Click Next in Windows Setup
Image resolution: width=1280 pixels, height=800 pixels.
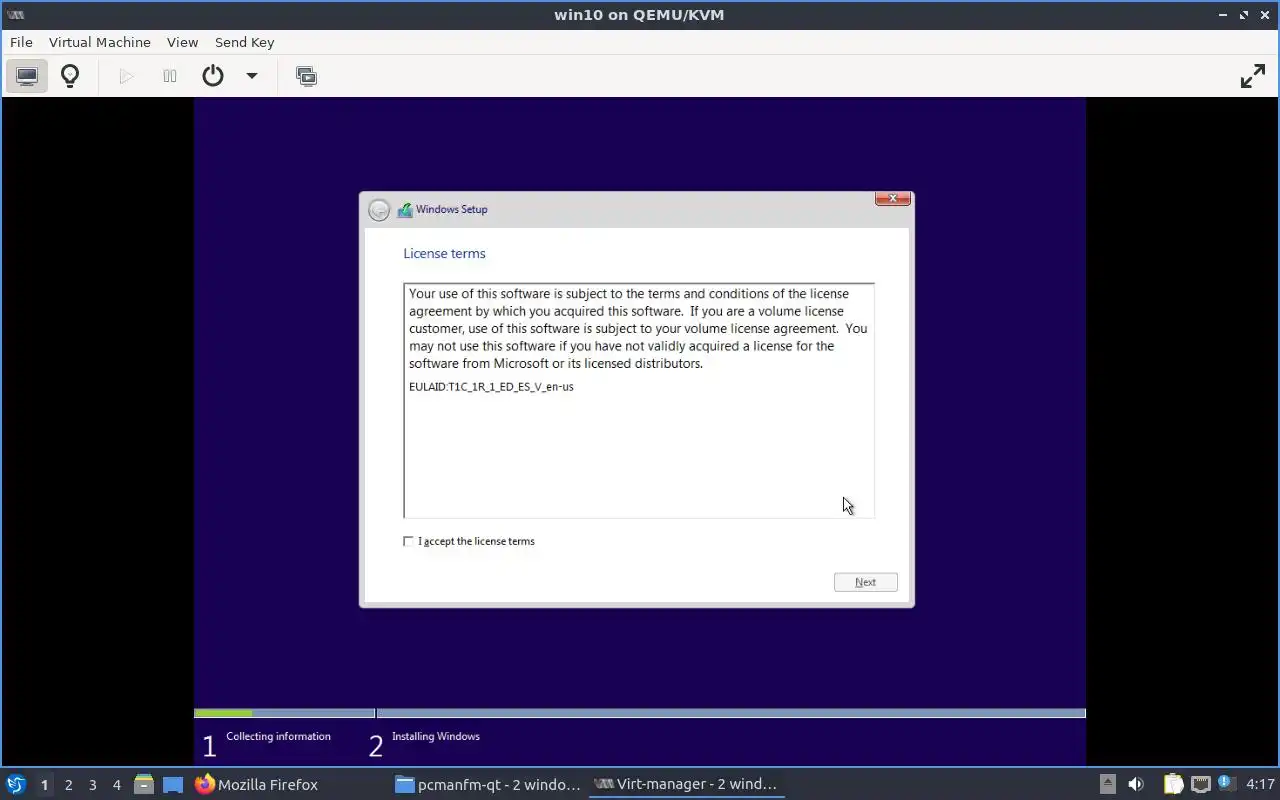tap(866, 582)
